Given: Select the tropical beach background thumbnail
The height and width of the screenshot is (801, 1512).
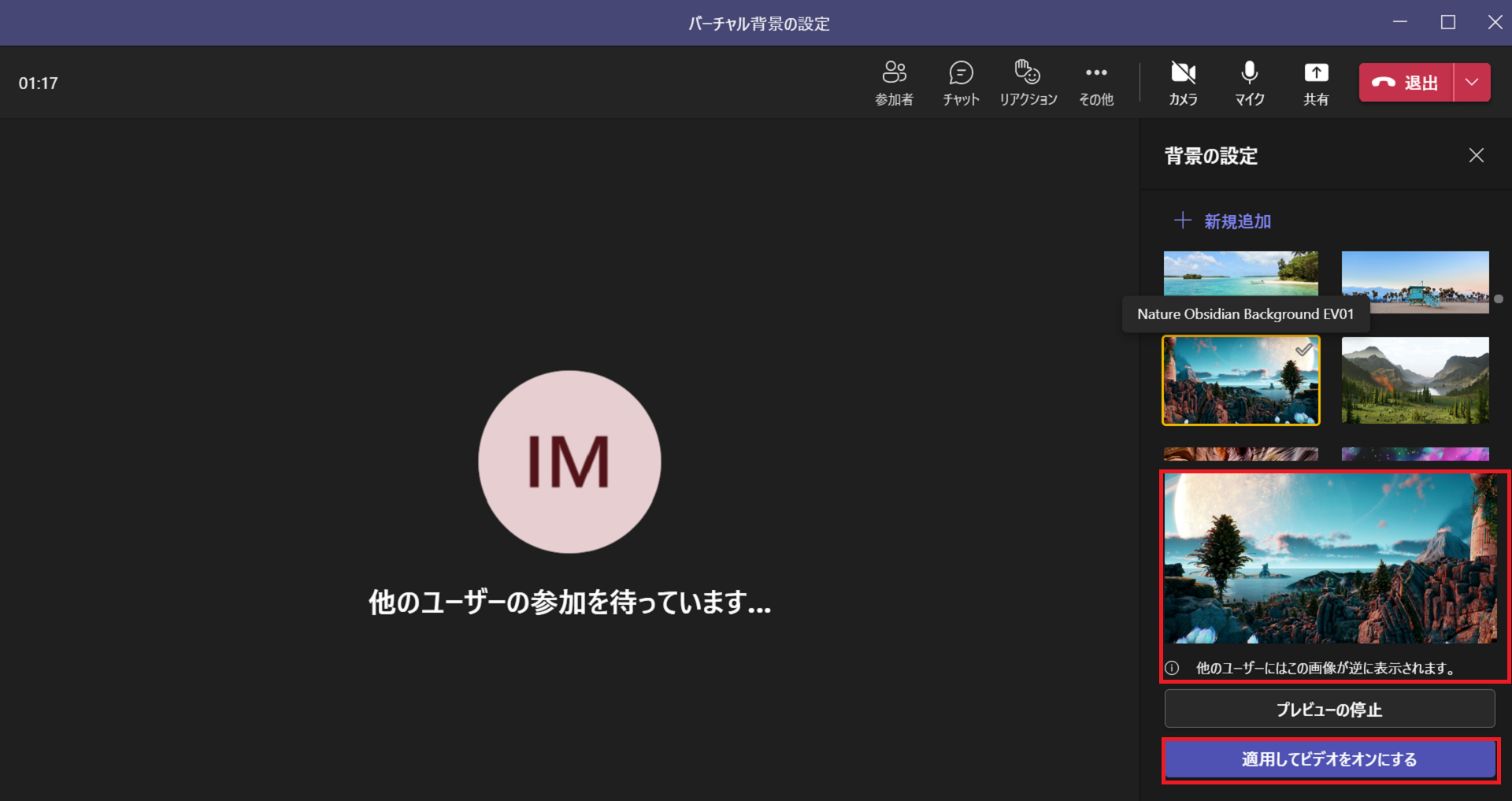Looking at the screenshot, I should click(1240, 273).
